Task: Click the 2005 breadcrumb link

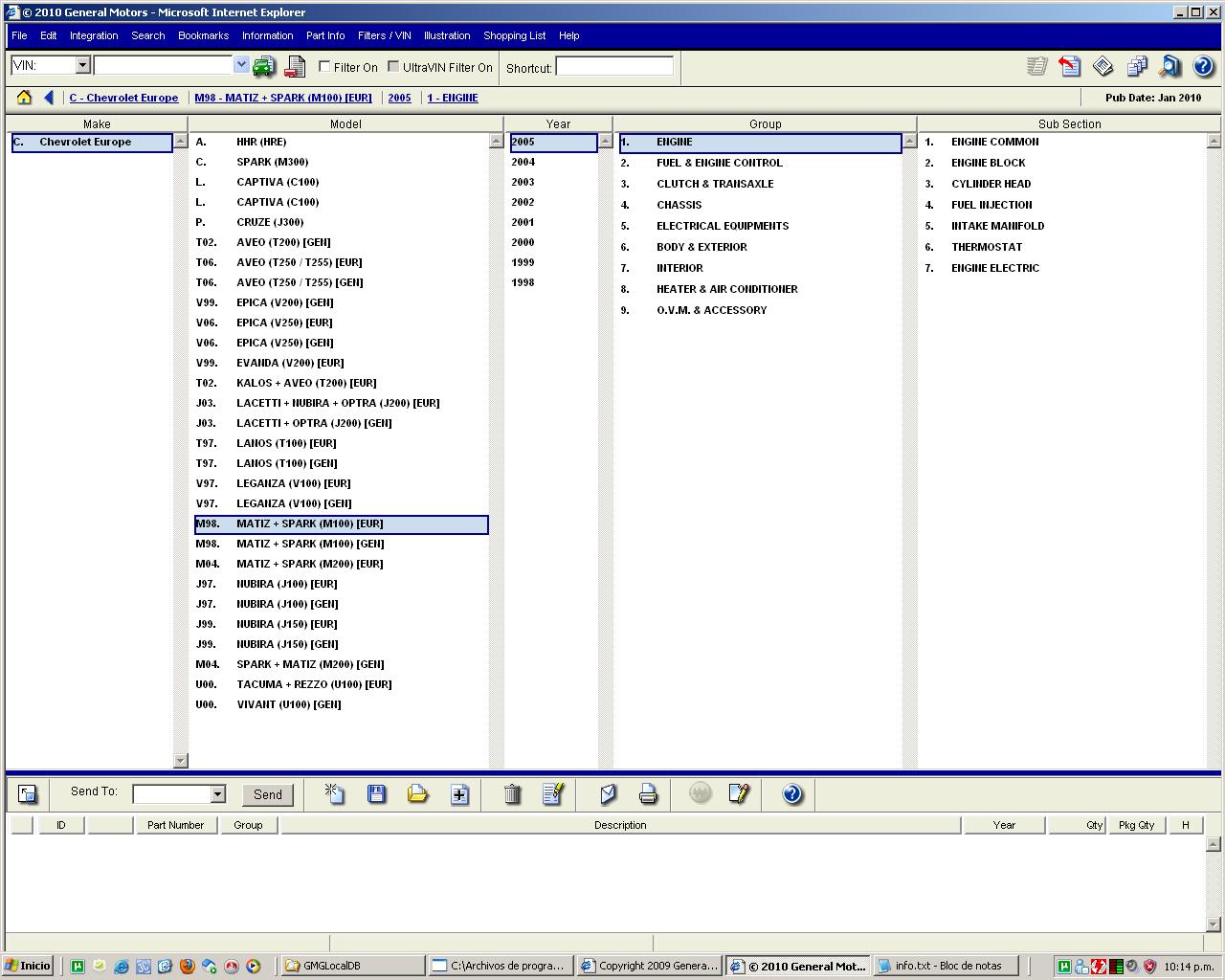Action: point(399,98)
